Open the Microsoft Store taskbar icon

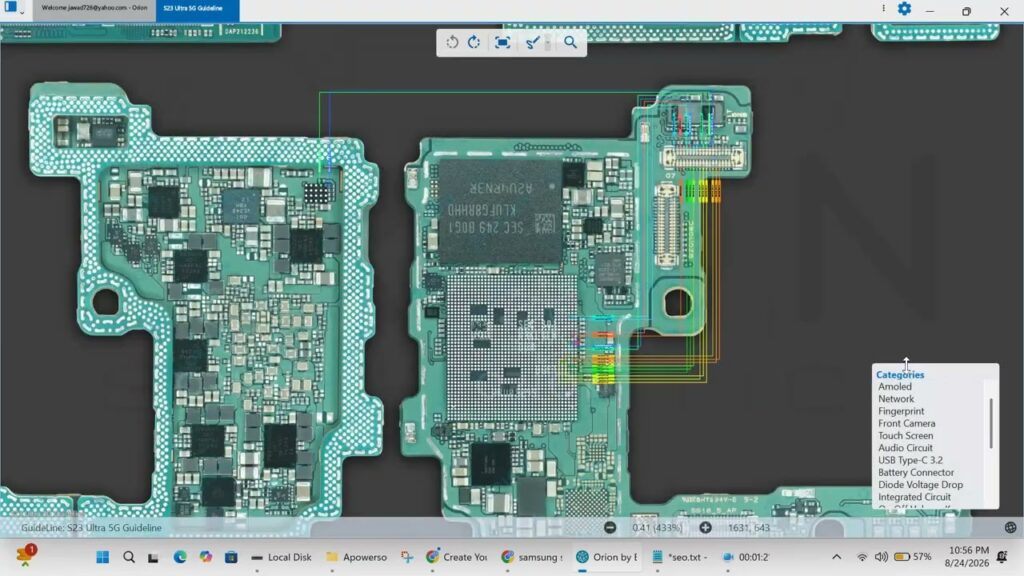coord(231,557)
